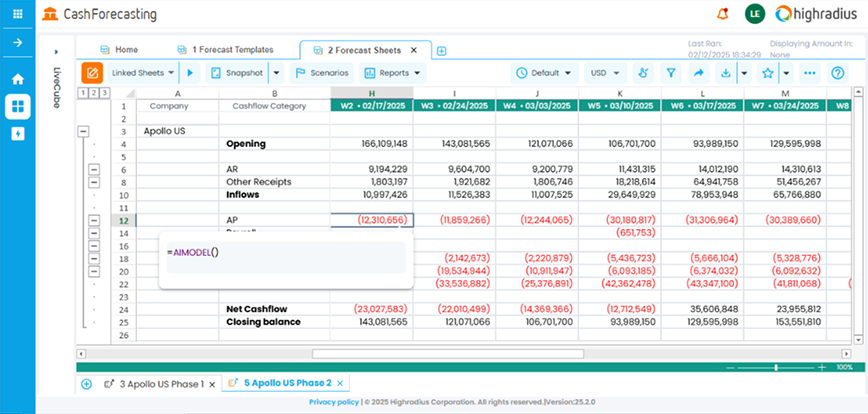Collapse the Apollo US group in row 3
Screen dimensions: 868x414
point(84,131)
